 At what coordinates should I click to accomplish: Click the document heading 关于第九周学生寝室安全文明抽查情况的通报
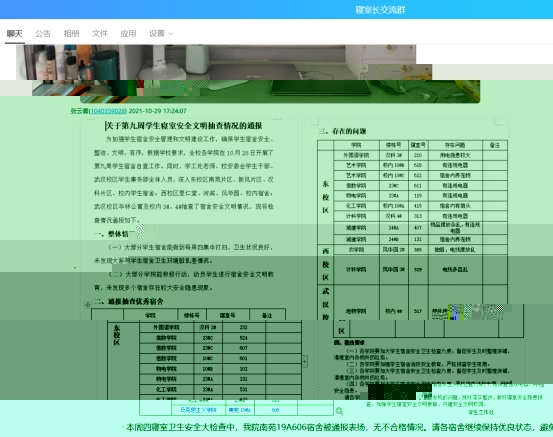tap(184, 126)
